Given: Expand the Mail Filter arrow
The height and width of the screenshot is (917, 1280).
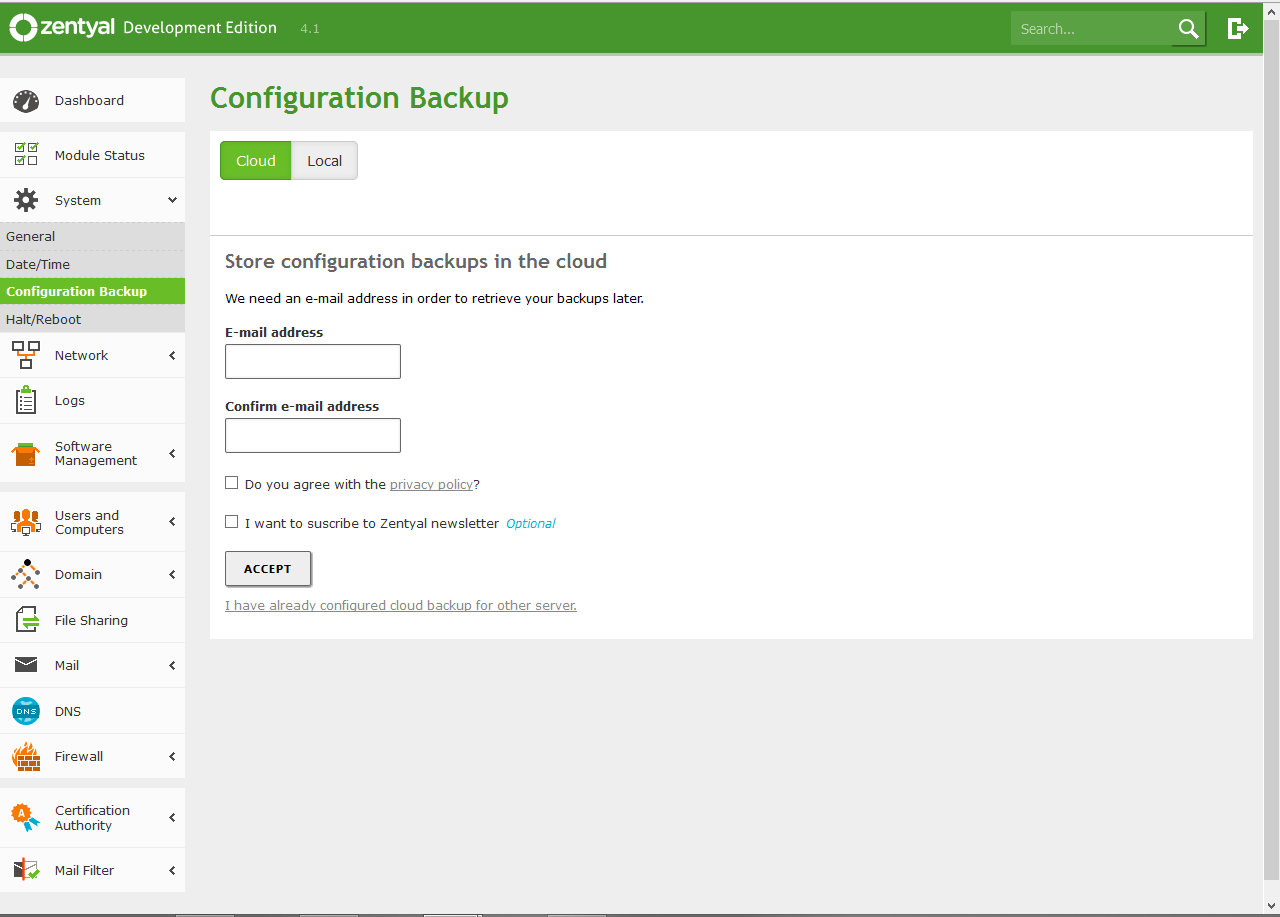Looking at the screenshot, I should coord(172,870).
